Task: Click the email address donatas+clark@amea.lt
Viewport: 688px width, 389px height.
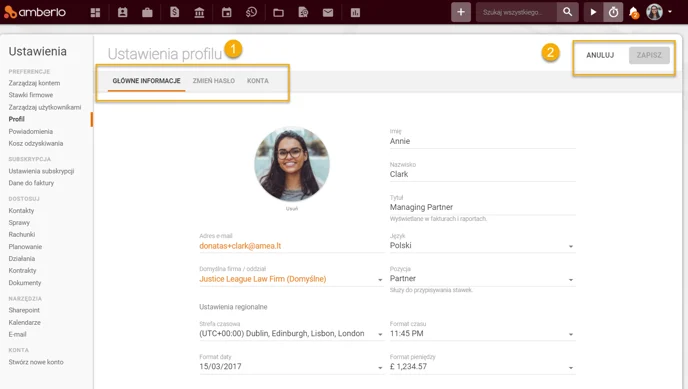Action: click(x=240, y=246)
